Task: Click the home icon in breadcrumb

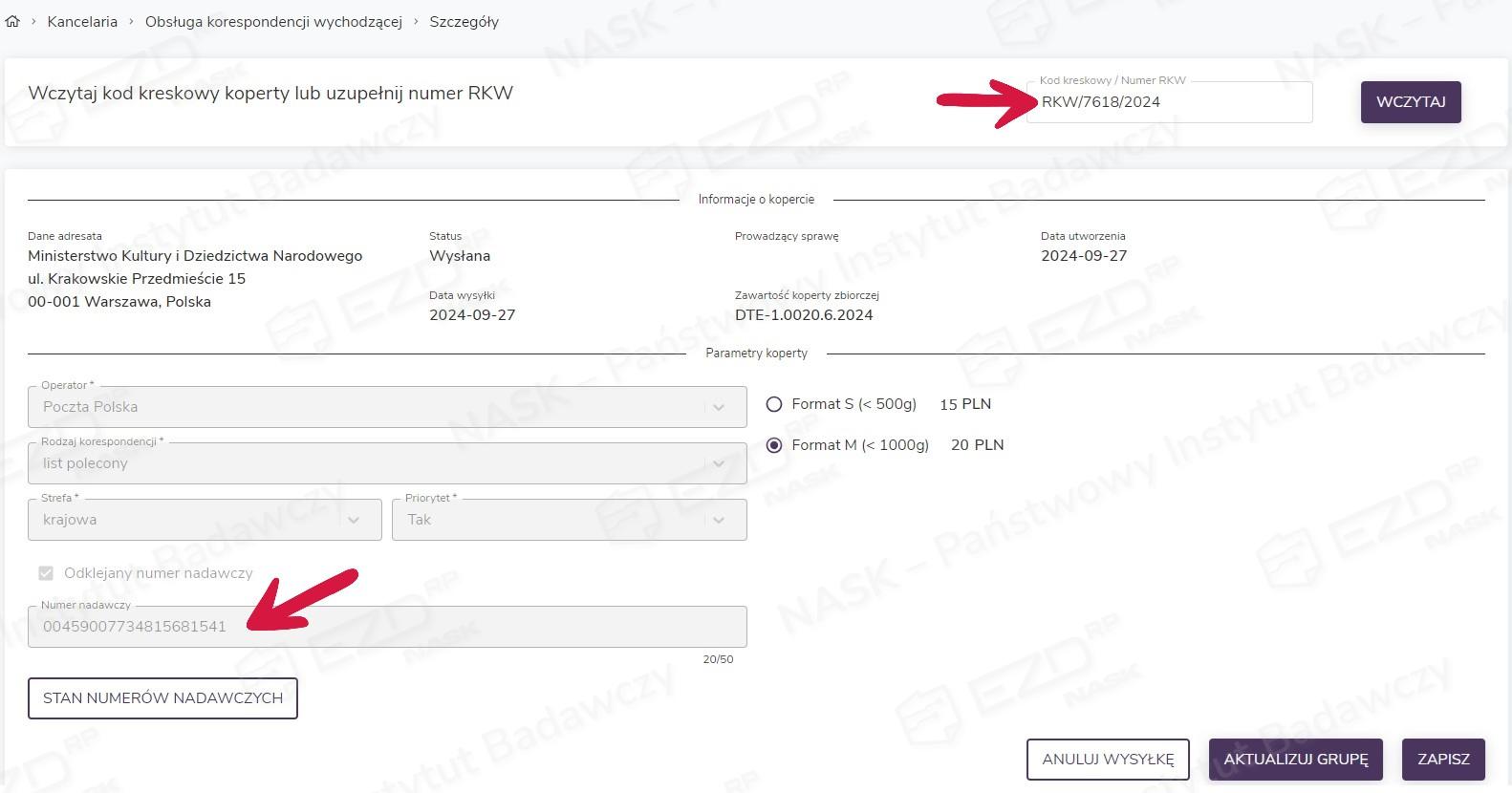Action: click(12, 21)
